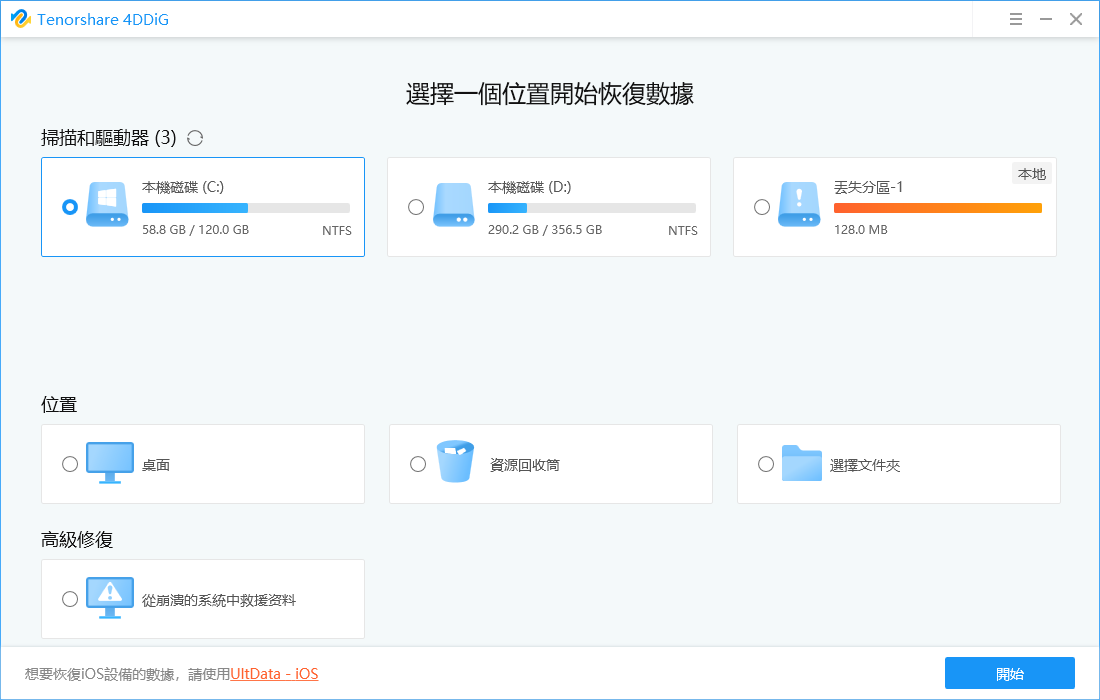Click the lost partition drive icon
The image size is (1100, 700).
click(798, 205)
